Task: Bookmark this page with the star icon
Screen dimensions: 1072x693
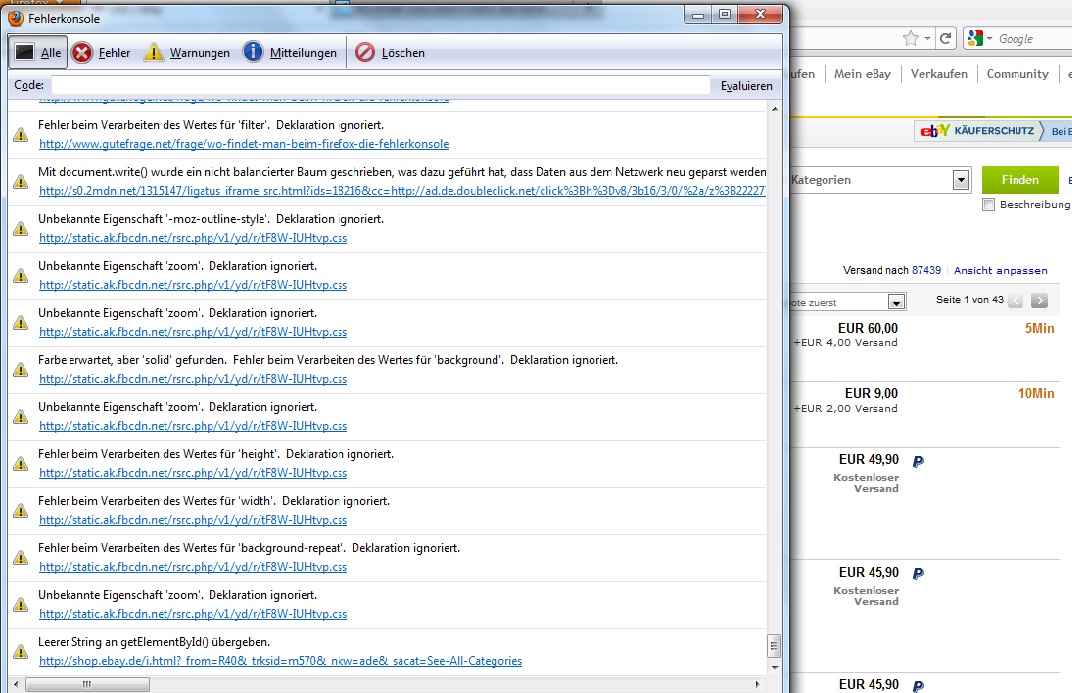Action: click(x=910, y=39)
